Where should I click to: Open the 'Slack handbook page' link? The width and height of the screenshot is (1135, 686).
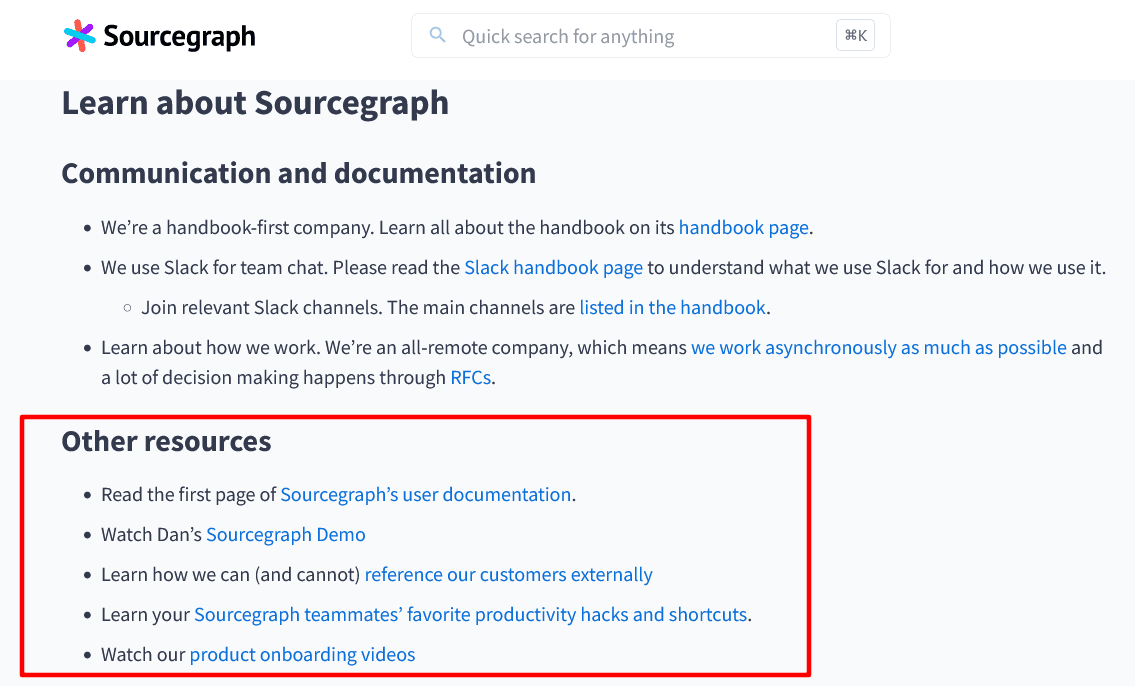coord(553,268)
